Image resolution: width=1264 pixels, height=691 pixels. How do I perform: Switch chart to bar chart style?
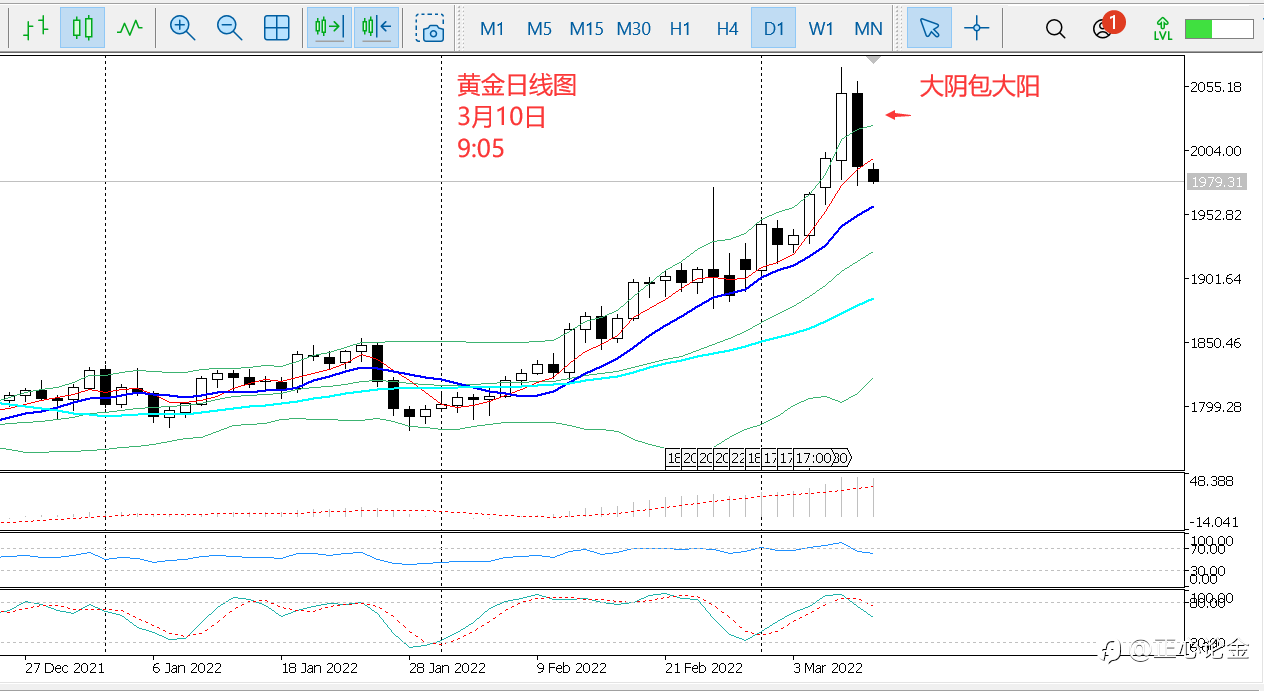coord(35,28)
